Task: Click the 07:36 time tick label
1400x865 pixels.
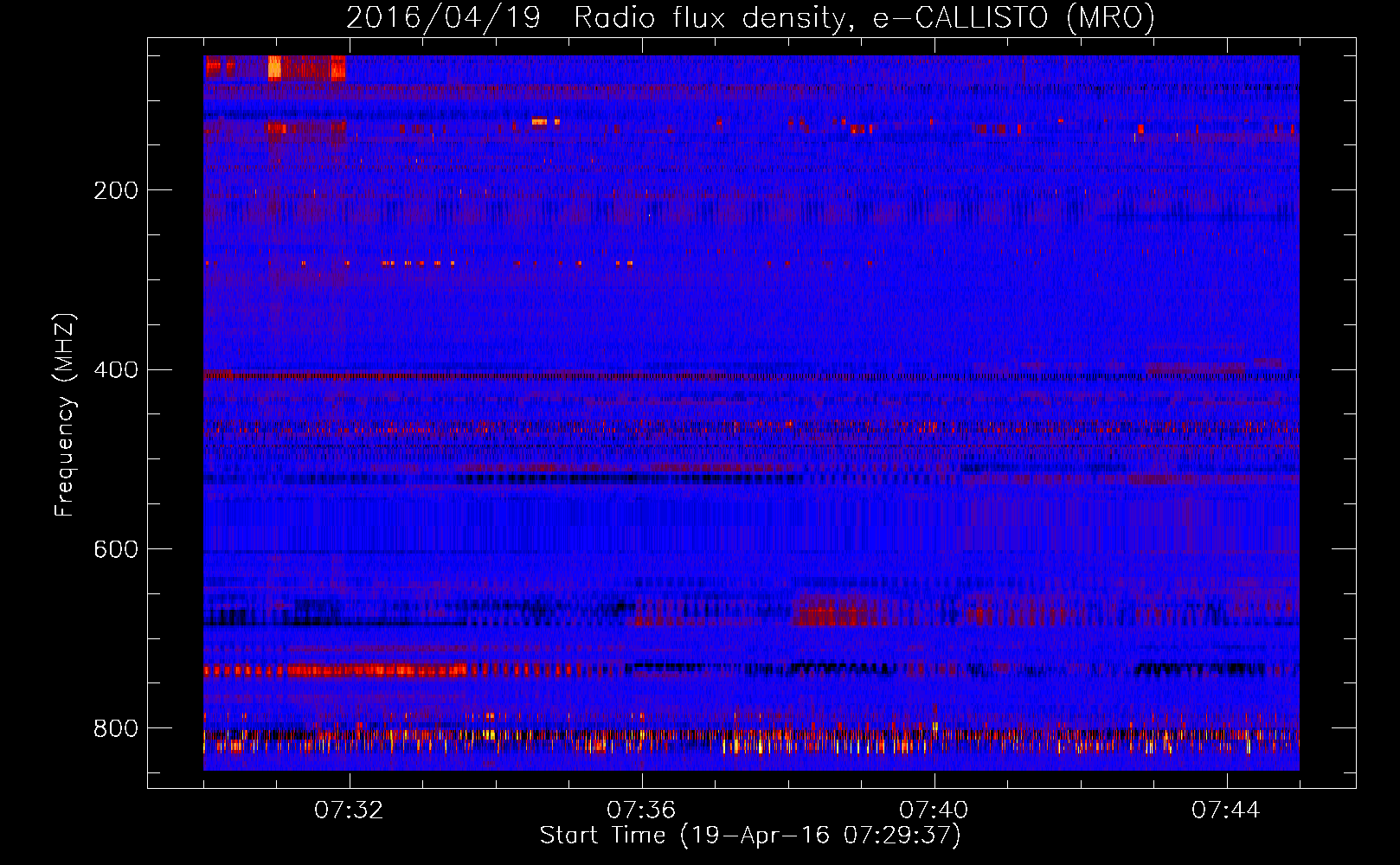Action: click(641, 811)
